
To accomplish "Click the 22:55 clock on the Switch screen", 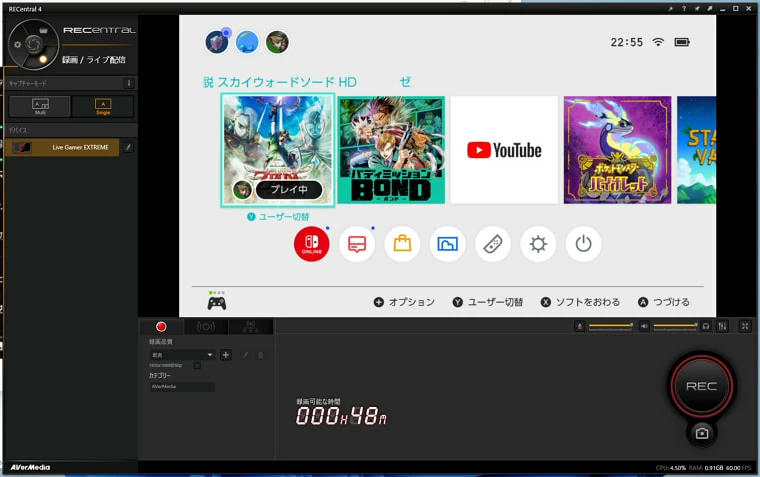I will coord(626,42).
